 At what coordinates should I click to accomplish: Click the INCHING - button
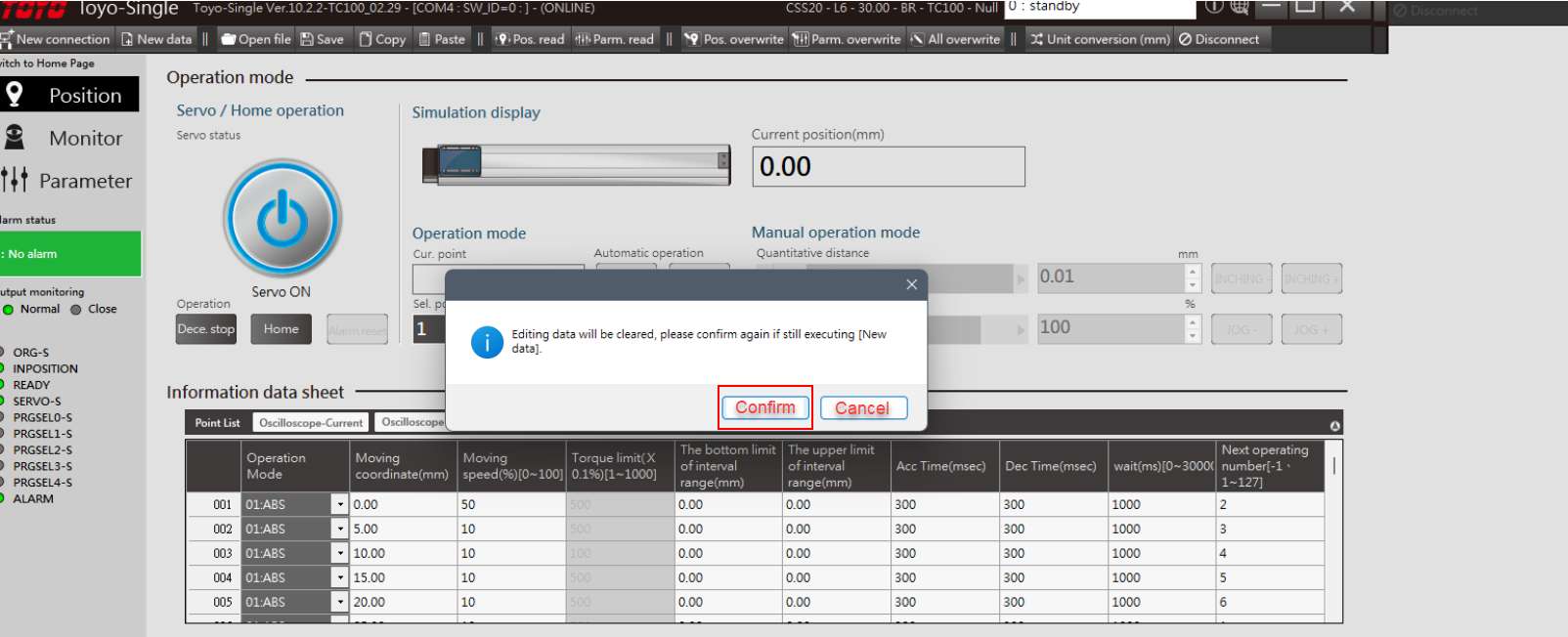(1241, 278)
